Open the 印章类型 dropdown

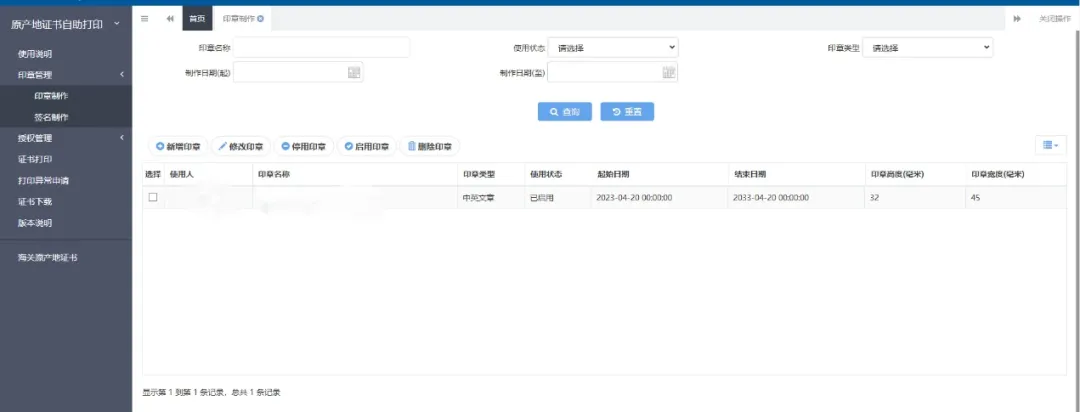(929, 47)
